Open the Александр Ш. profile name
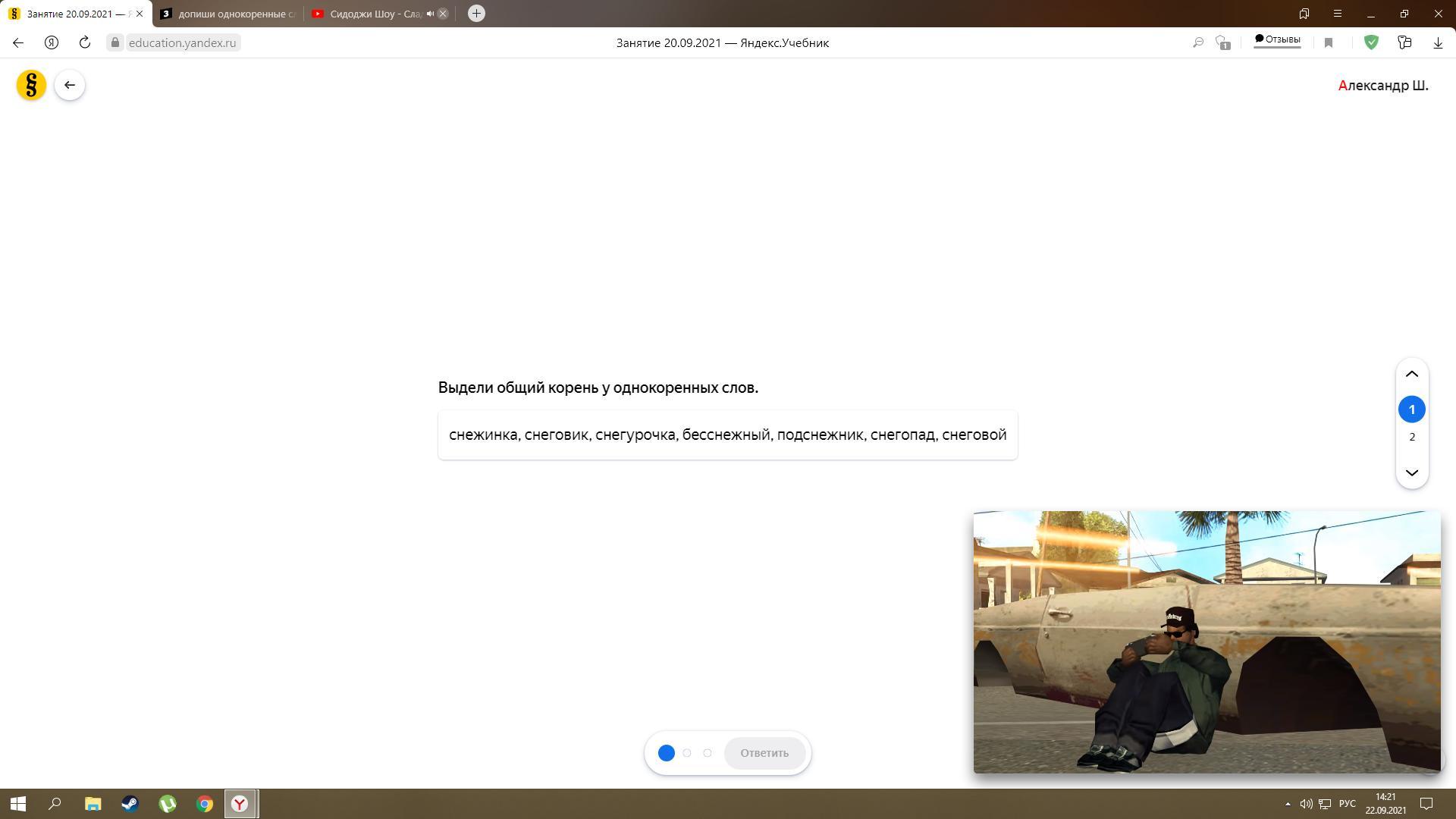 click(x=1383, y=86)
